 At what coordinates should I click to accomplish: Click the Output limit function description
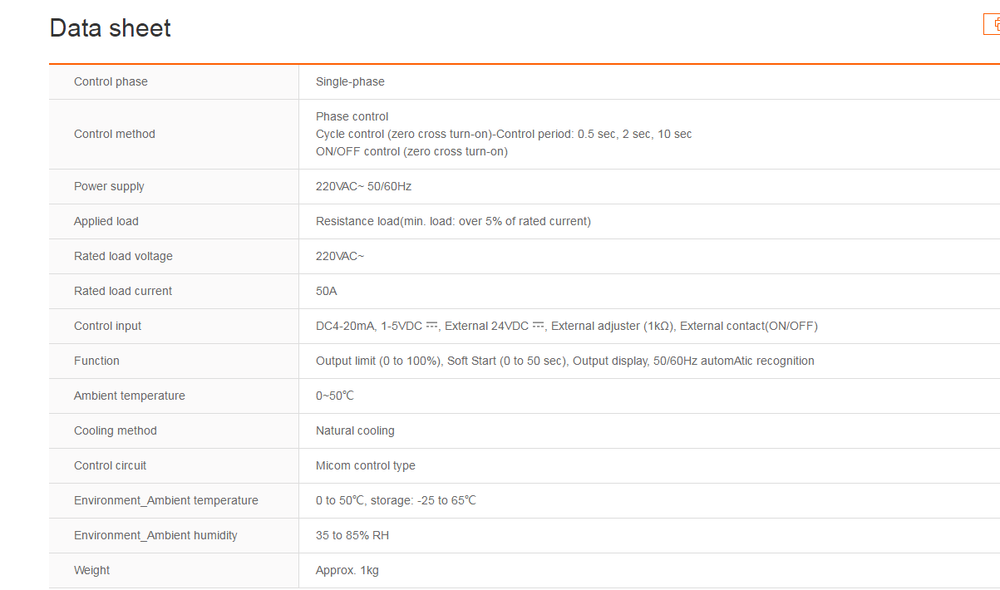pyautogui.click(x=564, y=361)
